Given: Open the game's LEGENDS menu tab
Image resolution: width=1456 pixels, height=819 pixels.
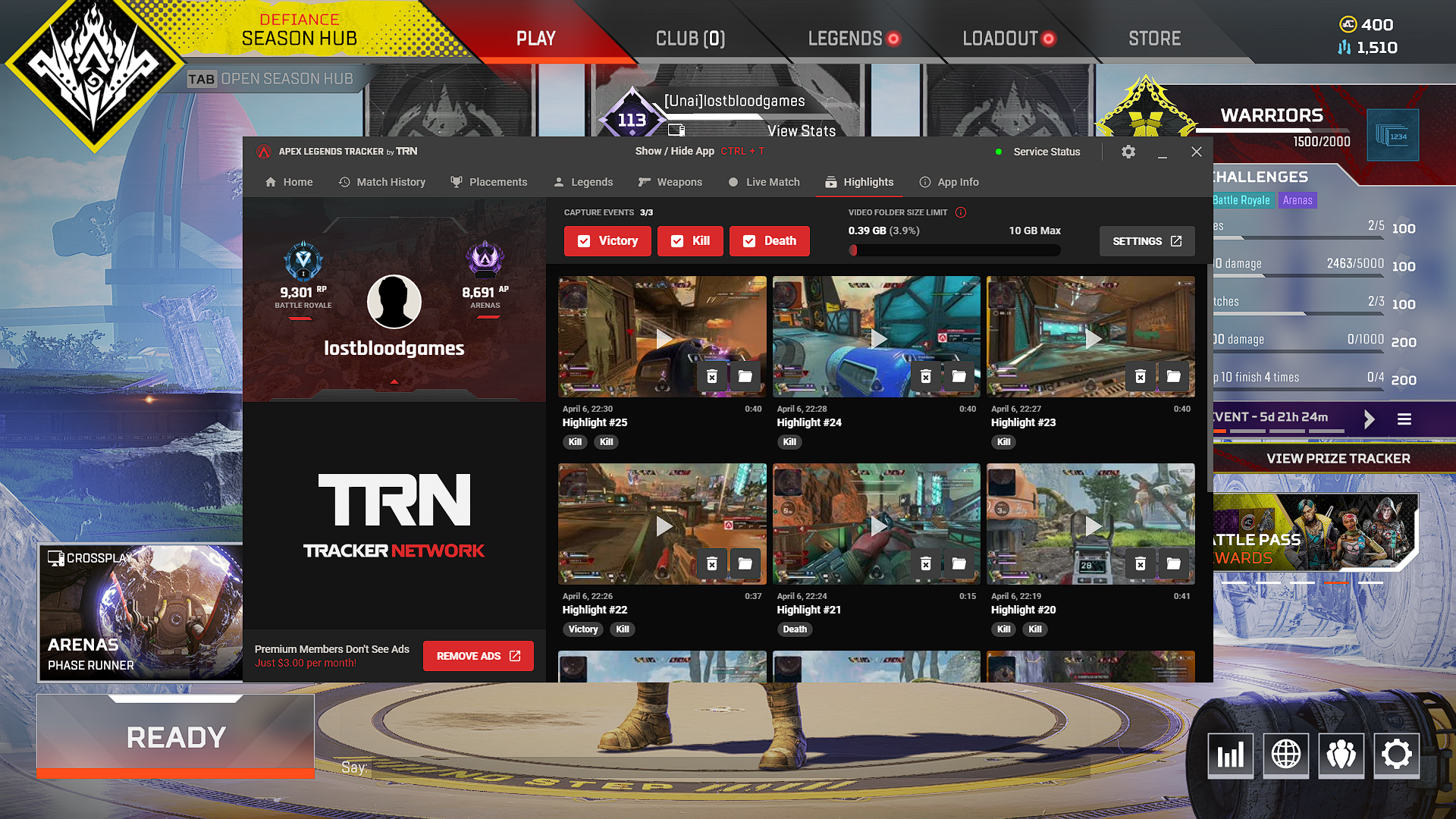Looking at the screenshot, I should point(854,39).
